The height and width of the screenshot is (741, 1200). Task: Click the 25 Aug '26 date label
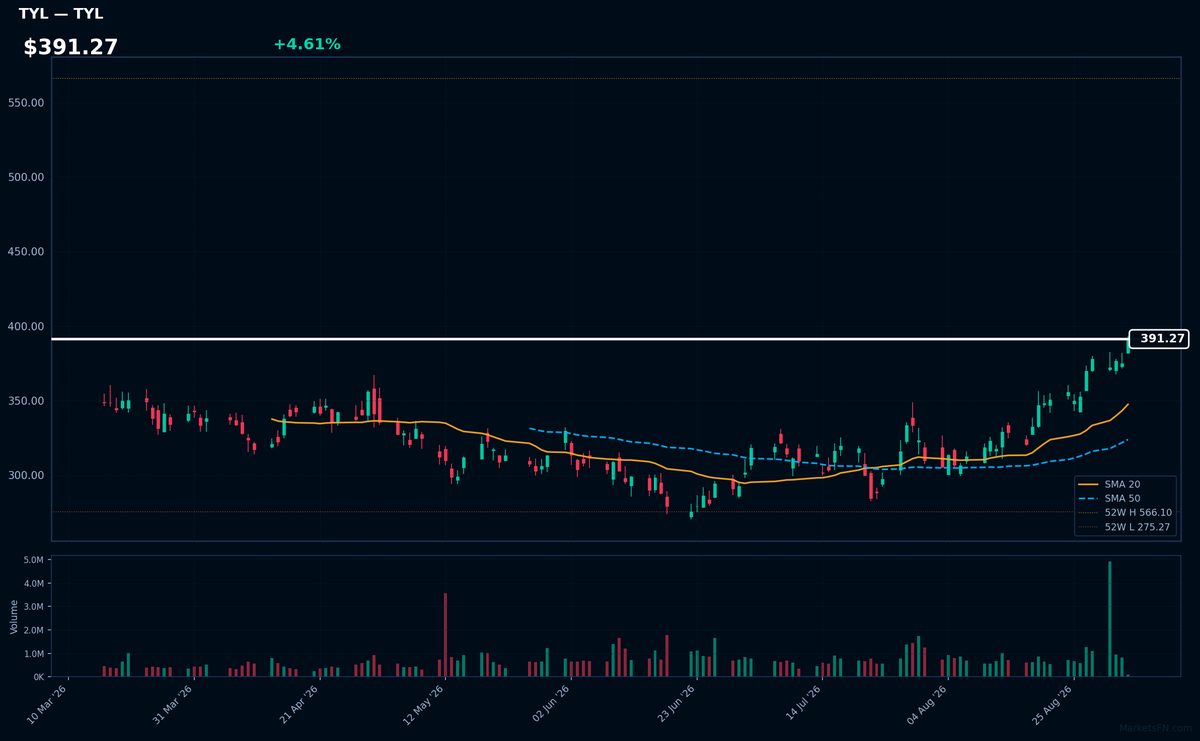tap(1054, 704)
